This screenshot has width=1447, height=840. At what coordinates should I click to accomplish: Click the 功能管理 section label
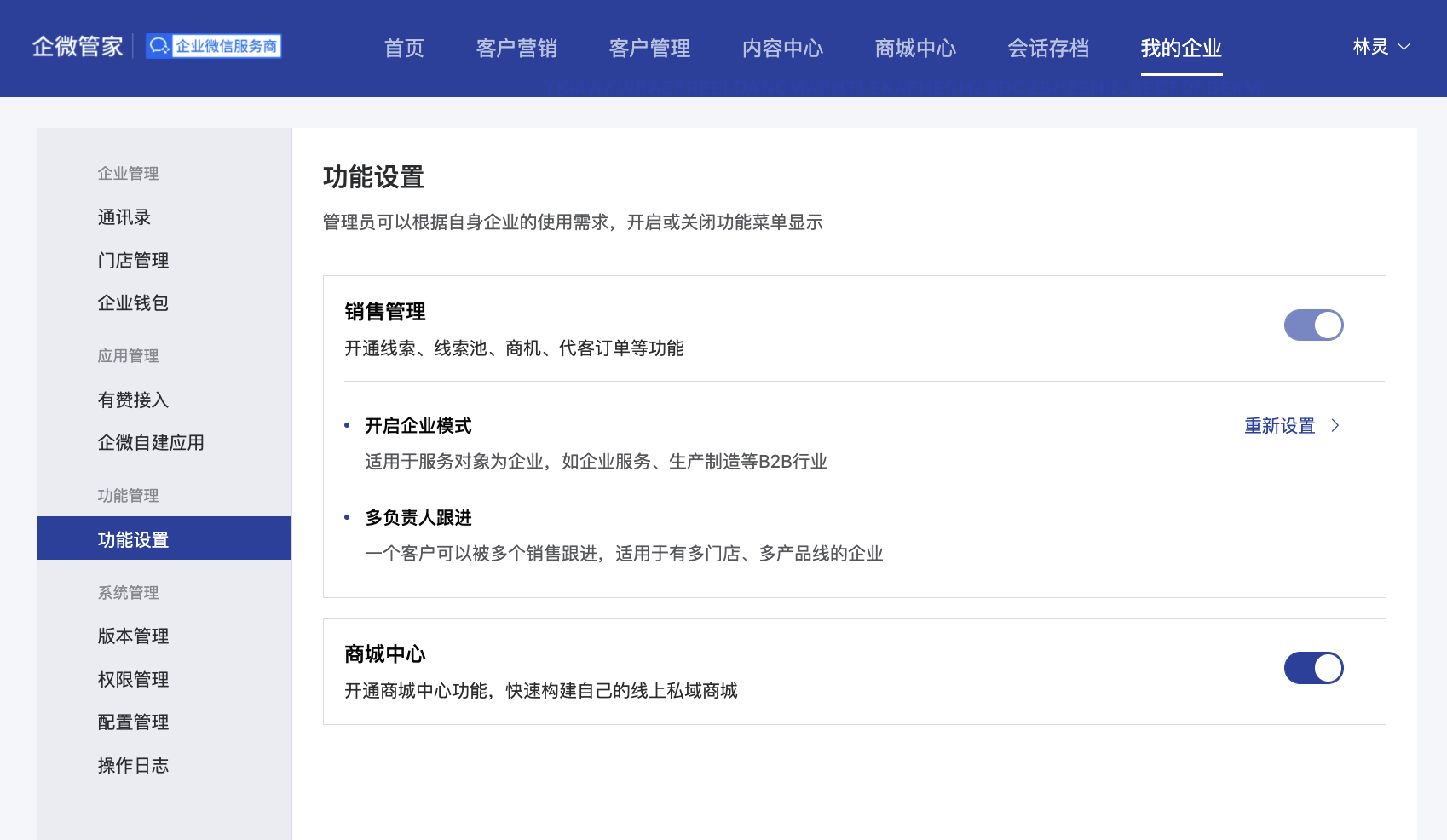128,495
